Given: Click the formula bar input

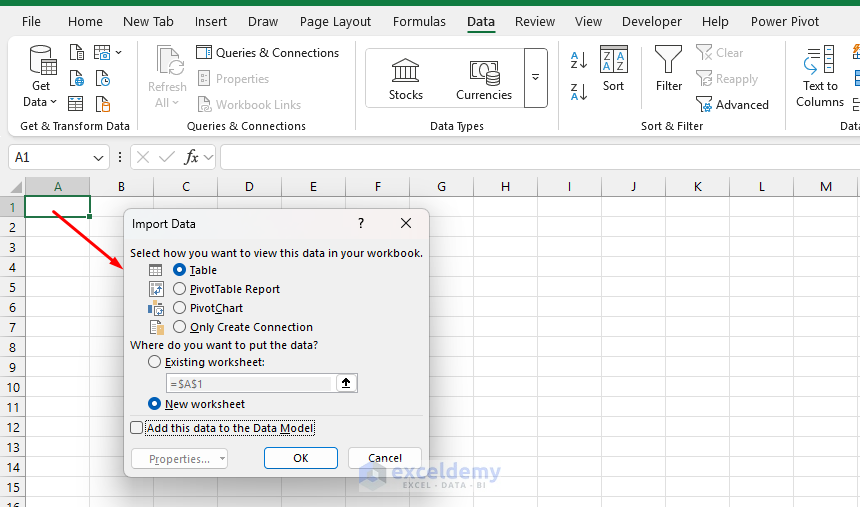Looking at the screenshot, I should [x=540, y=157].
